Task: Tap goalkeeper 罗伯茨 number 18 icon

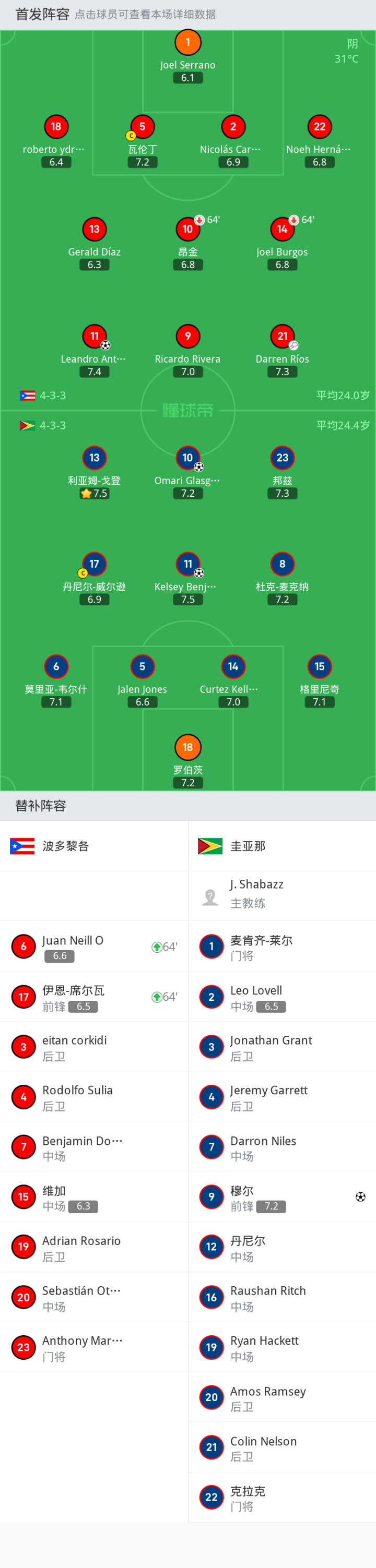Action: pyautogui.click(x=187, y=748)
